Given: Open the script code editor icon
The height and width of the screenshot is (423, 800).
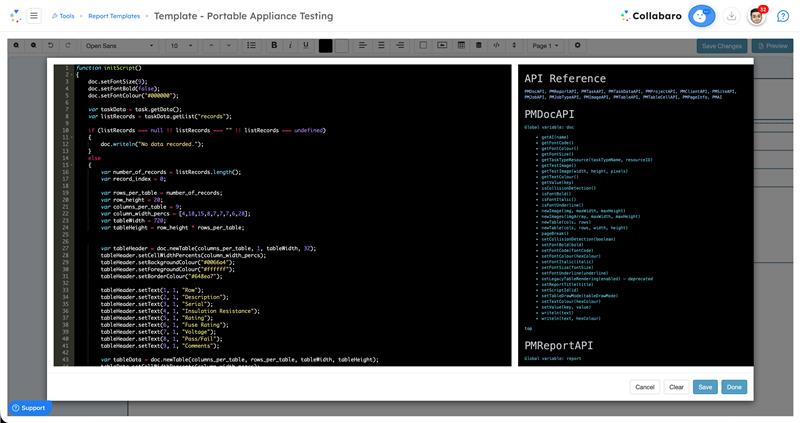Looking at the screenshot, I should point(496,45).
